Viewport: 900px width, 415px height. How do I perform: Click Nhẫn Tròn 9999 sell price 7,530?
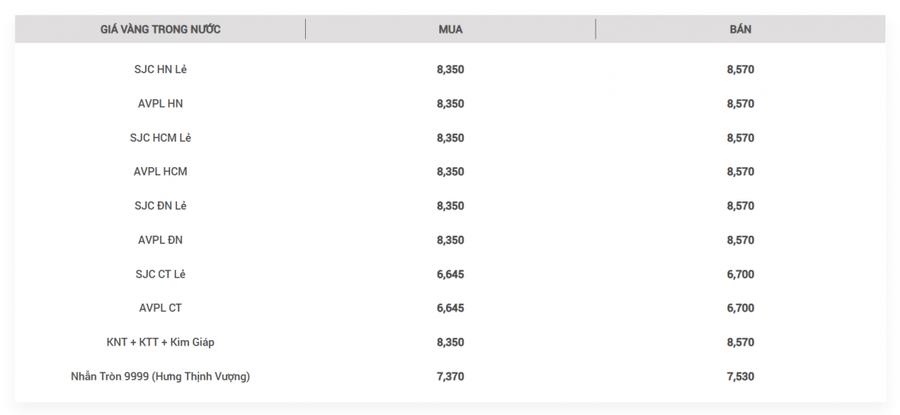(x=740, y=377)
